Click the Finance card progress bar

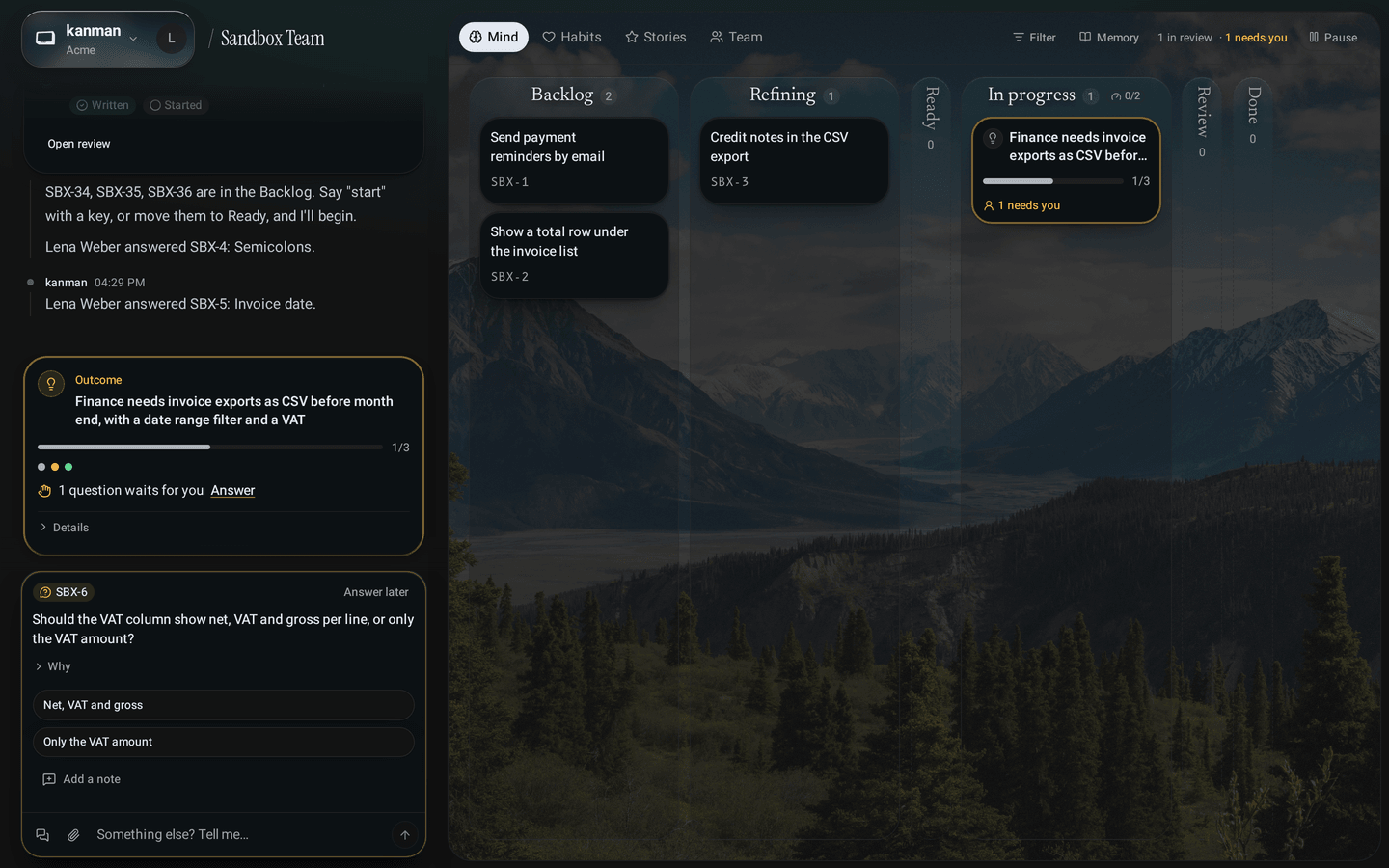coord(1052,181)
